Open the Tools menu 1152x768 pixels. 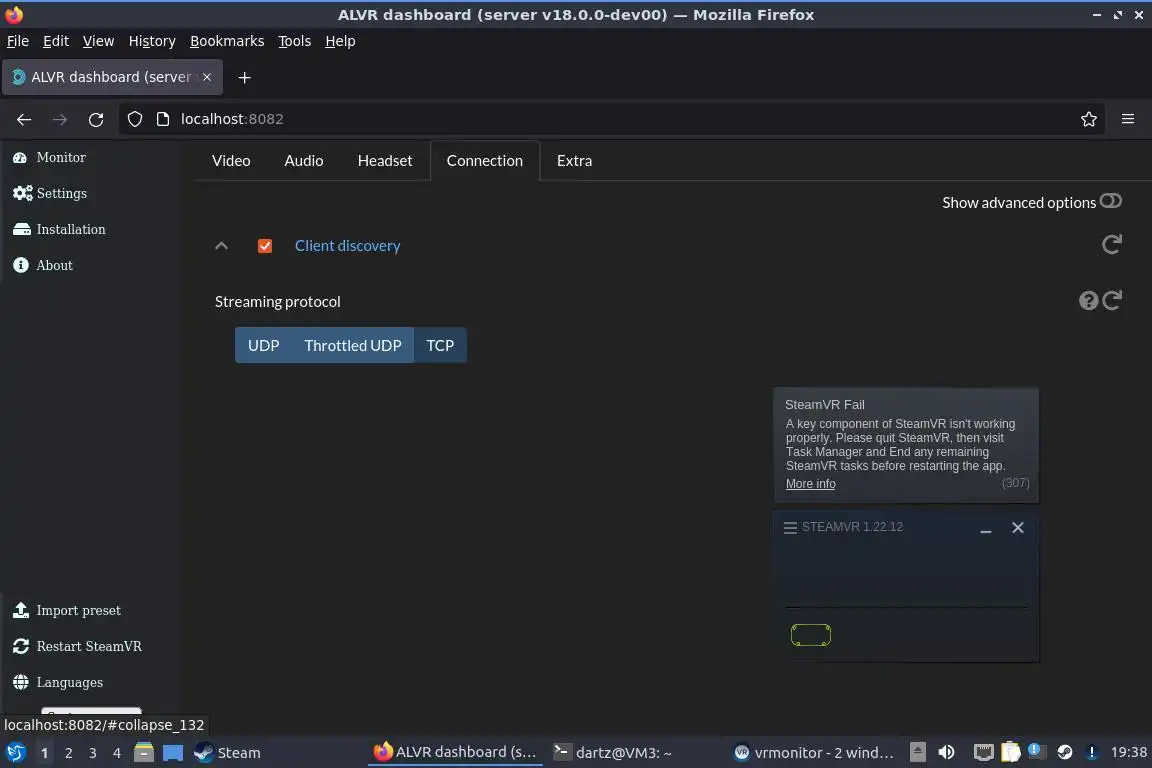[x=295, y=41]
